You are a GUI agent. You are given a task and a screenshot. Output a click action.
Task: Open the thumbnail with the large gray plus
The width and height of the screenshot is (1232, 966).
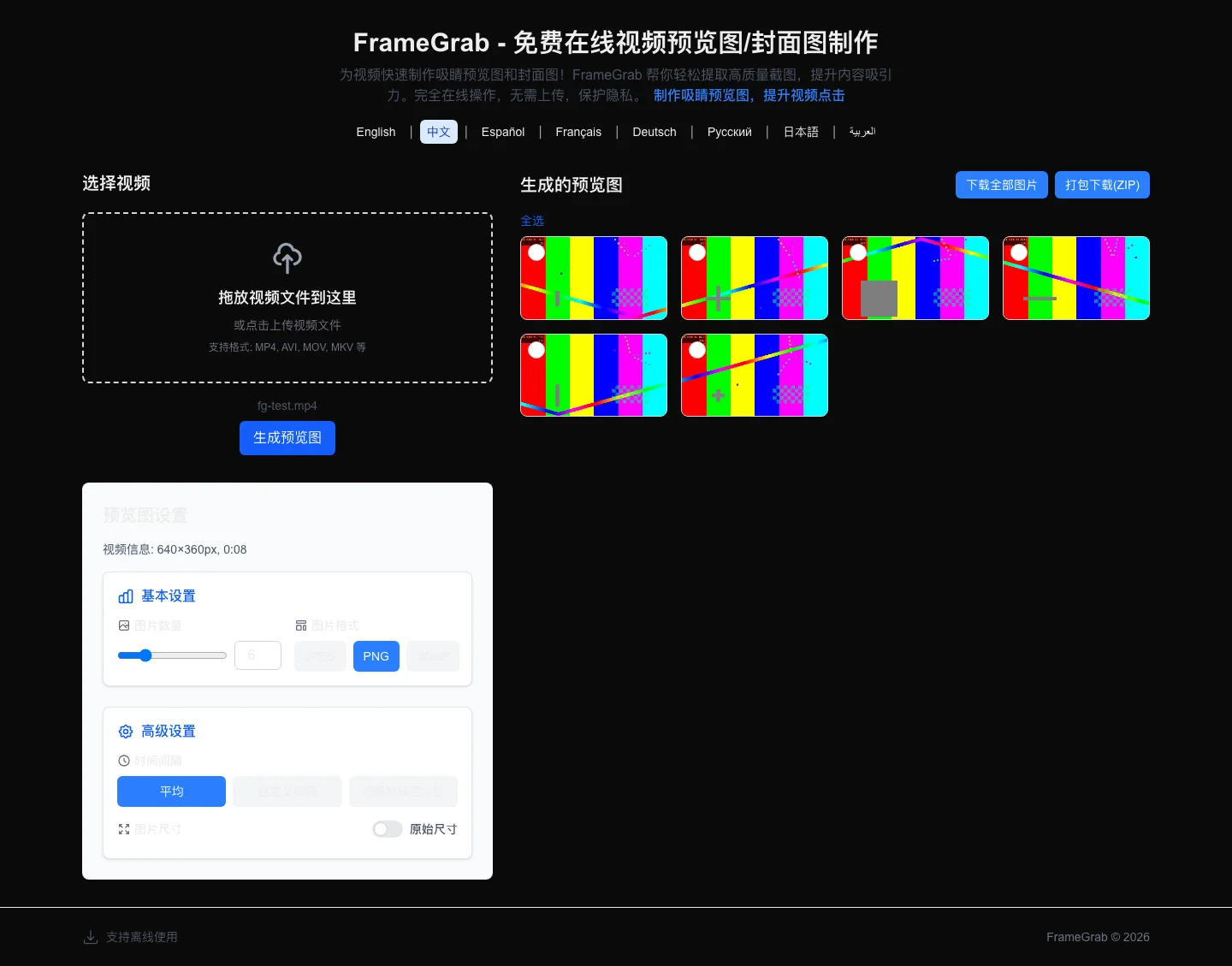click(755, 278)
